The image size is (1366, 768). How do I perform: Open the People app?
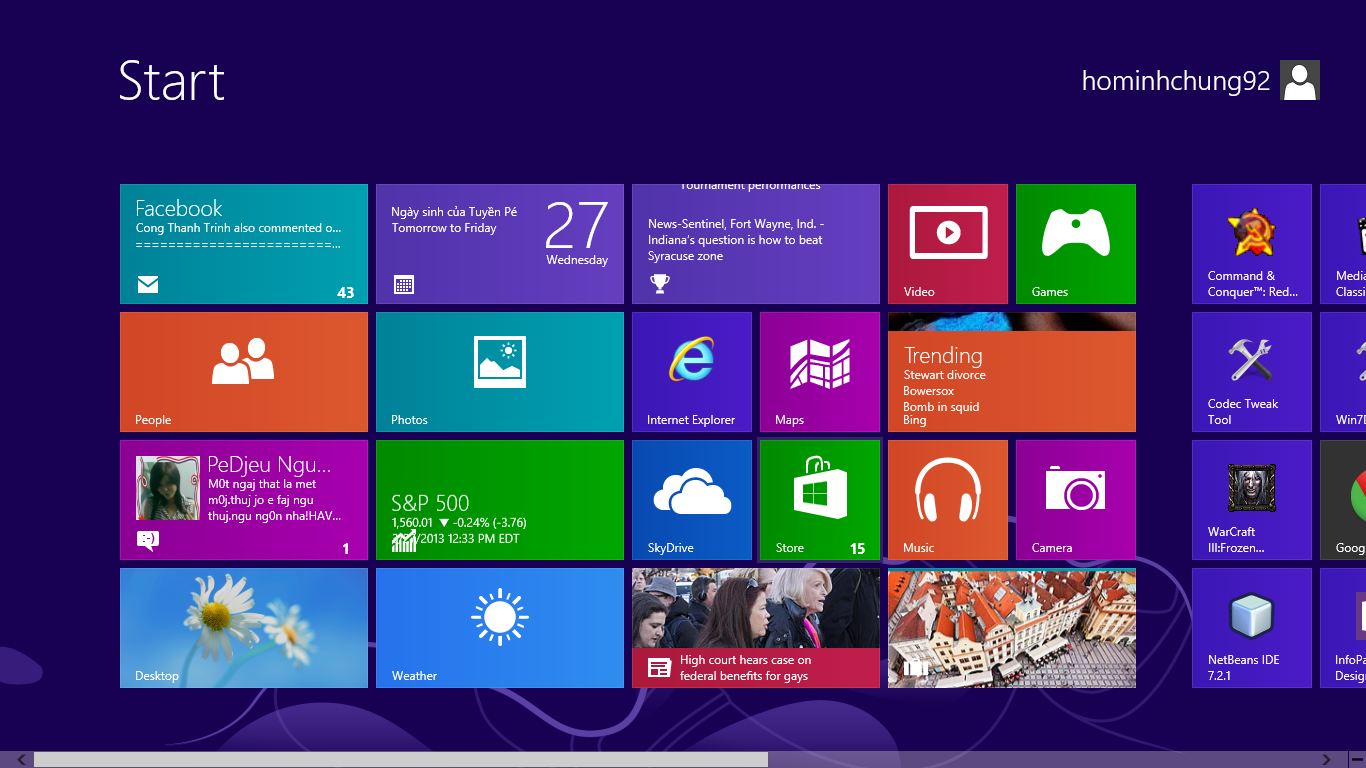click(243, 371)
